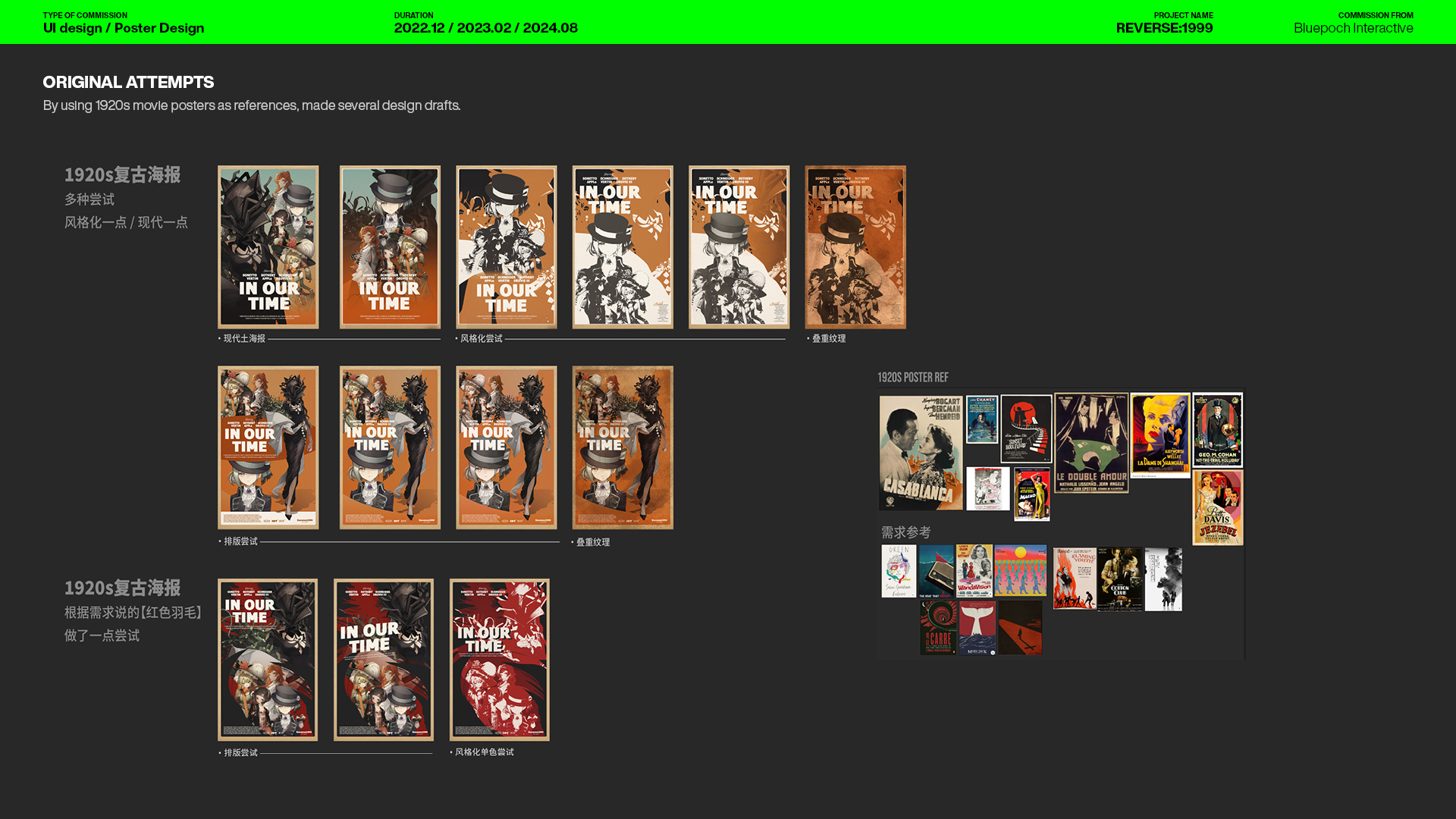Select 'UI design / Poster Design' text
This screenshot has width=1456, height=819.
(x=124, y=28)
